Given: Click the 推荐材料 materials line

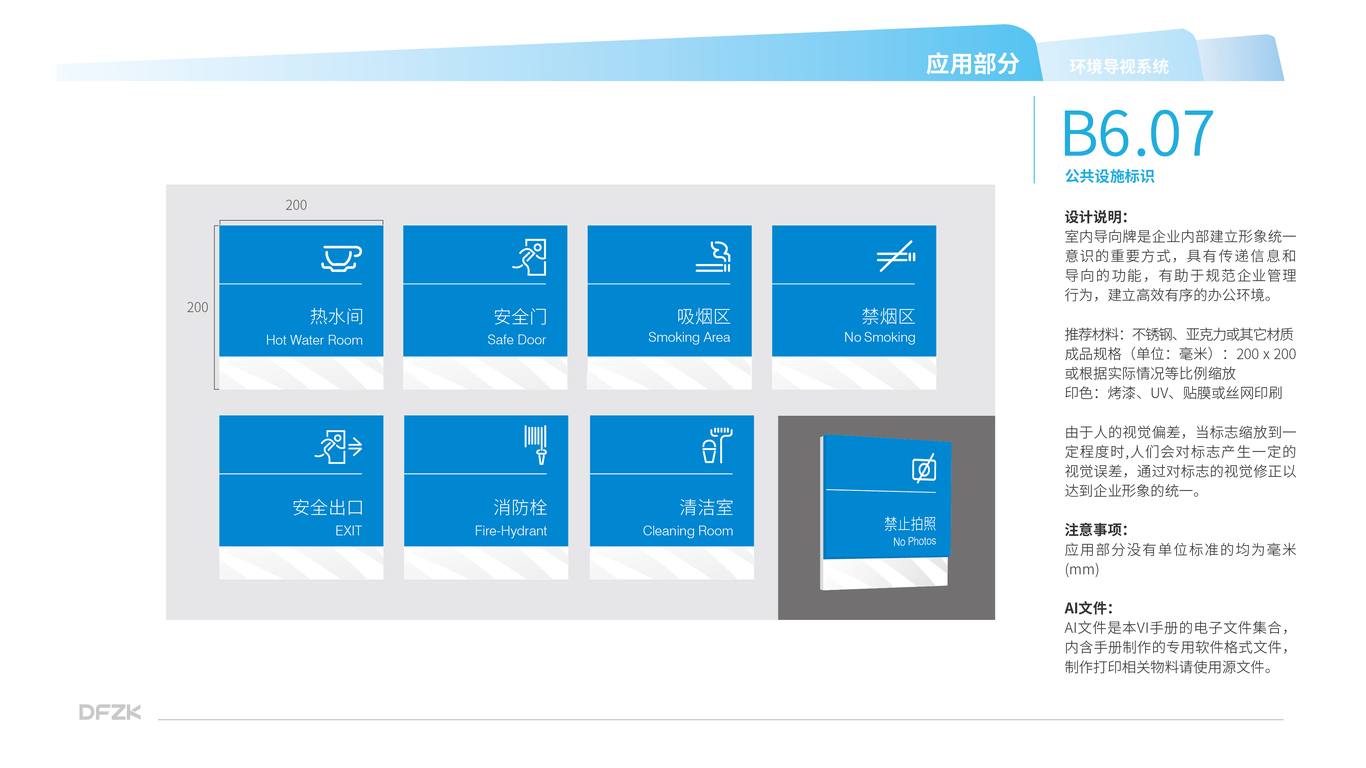Looking at the screenshot, I should click(x=1180, y=334).
